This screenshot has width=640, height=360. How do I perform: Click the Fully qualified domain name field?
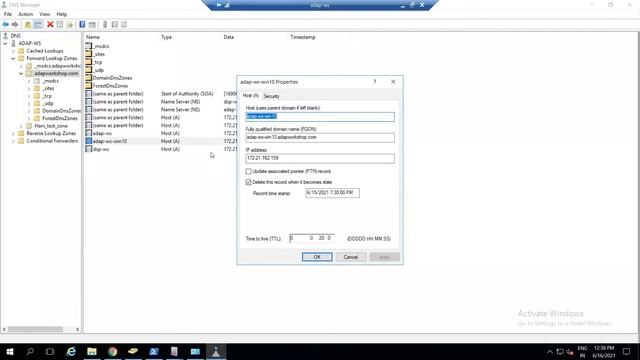pyautogui.click(x=320, y=138)
